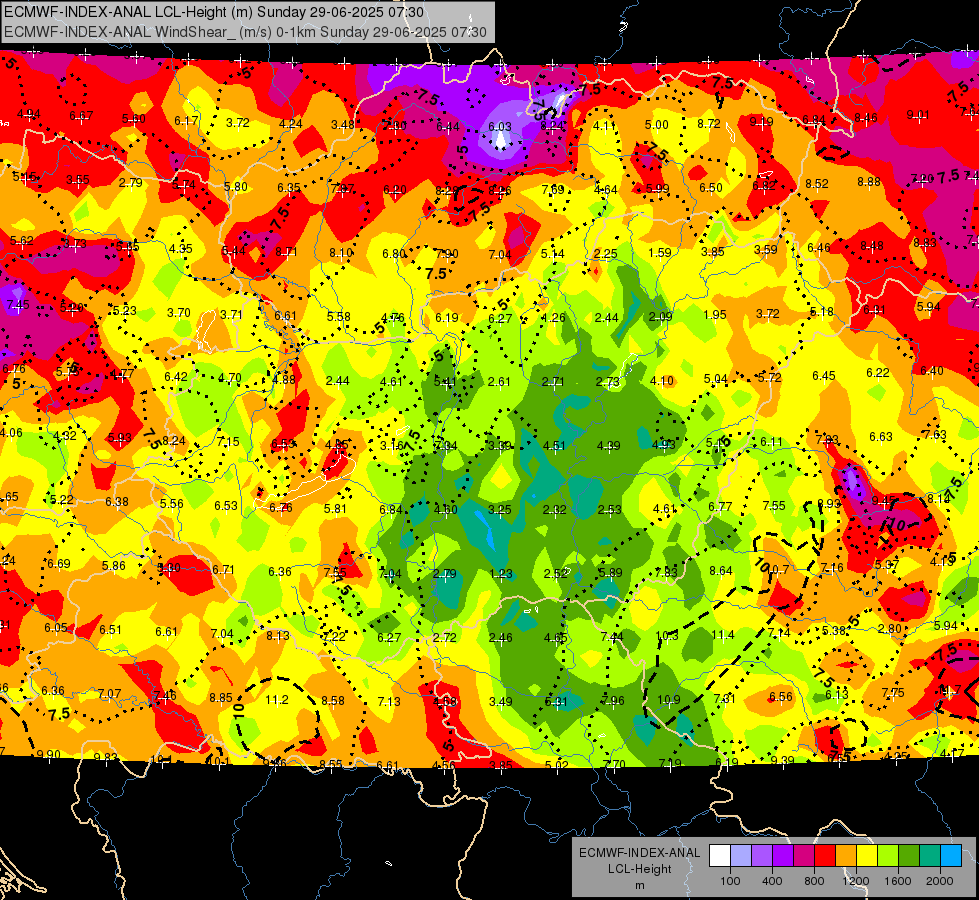
Task: Click the legend label LCL-Height
Action: [639, 869]
